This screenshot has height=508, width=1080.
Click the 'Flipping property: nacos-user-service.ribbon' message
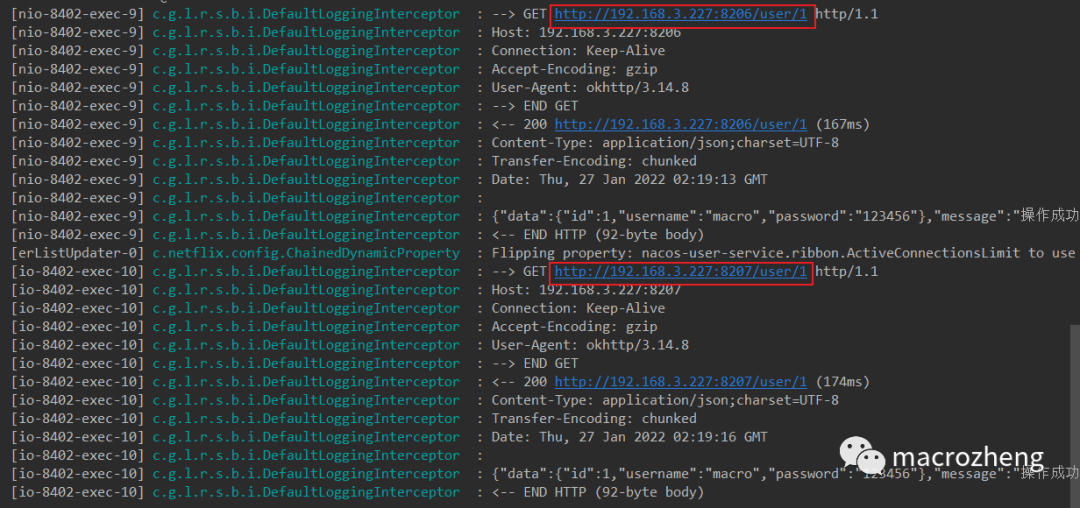tap(783, 253)
